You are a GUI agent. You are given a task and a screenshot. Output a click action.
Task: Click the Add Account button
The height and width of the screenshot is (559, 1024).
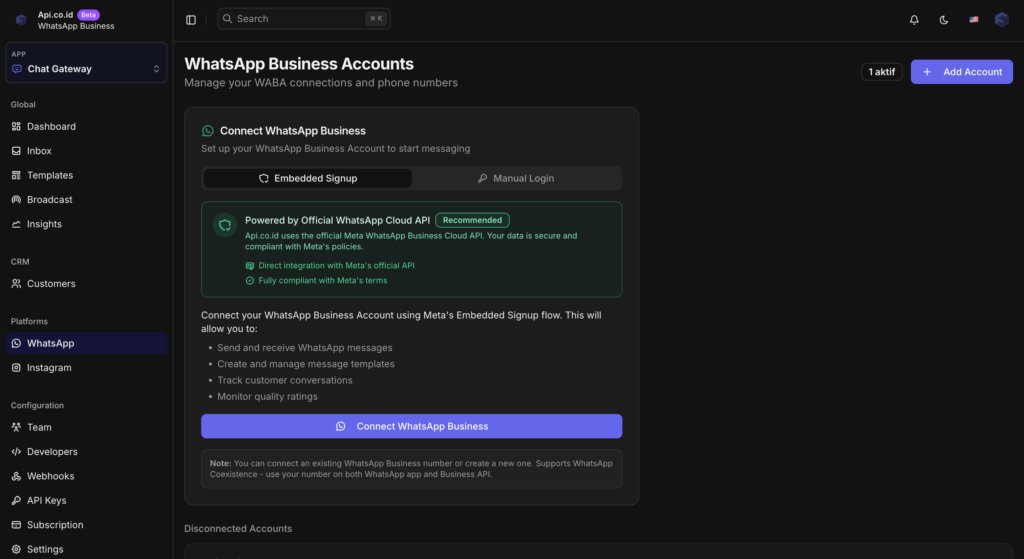tap(961, 72)
